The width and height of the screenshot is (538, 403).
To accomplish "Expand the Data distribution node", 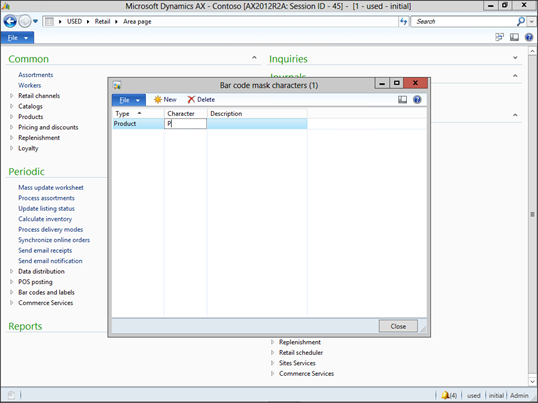I will (12, 271).
